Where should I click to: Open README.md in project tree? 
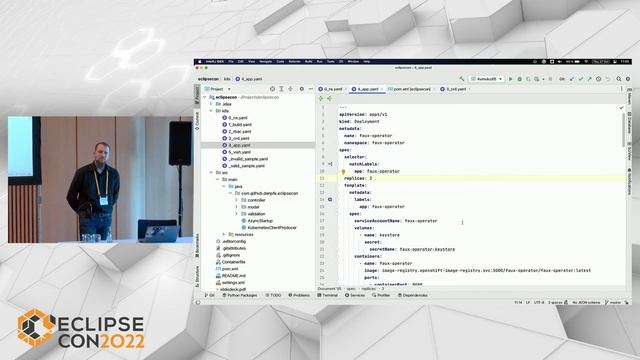[230, 276]
